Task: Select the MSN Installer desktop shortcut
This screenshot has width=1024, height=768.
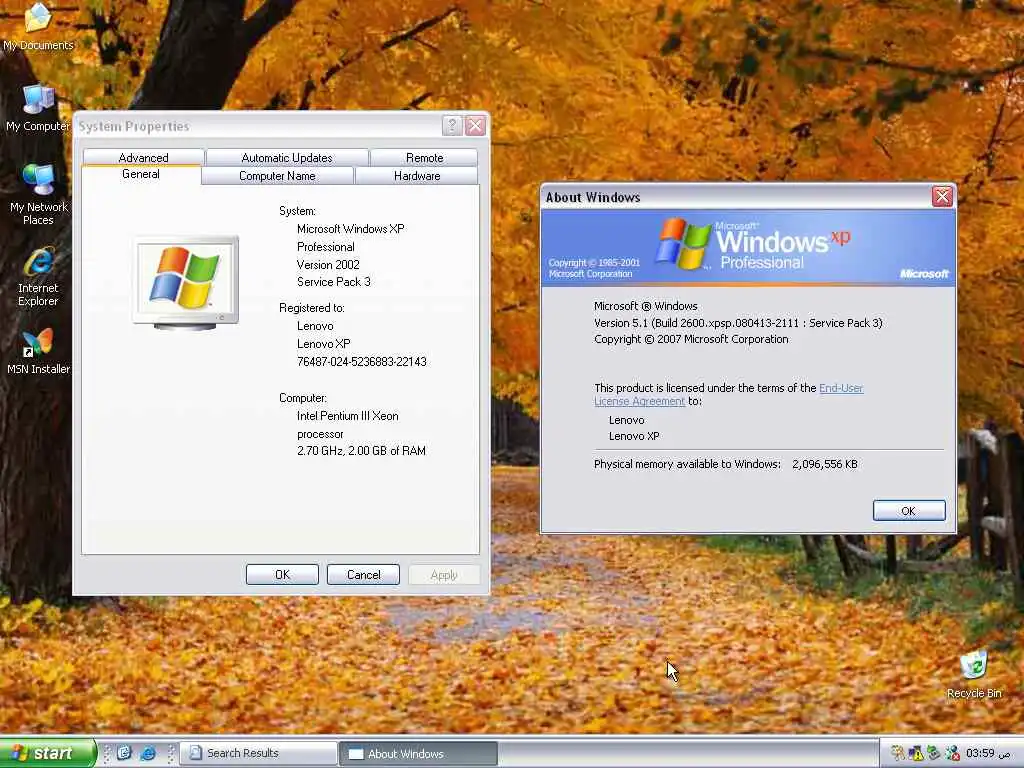Action: 38,351
